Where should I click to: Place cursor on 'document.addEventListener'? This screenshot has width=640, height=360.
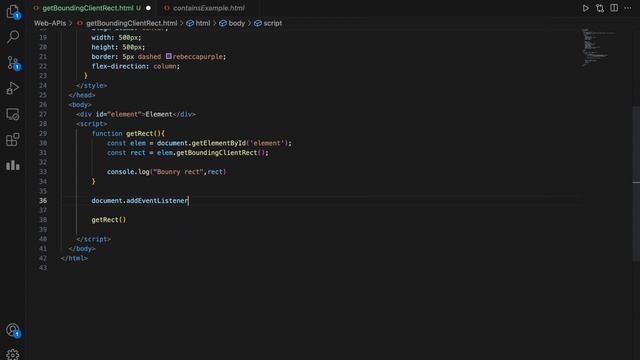point(140,201)
